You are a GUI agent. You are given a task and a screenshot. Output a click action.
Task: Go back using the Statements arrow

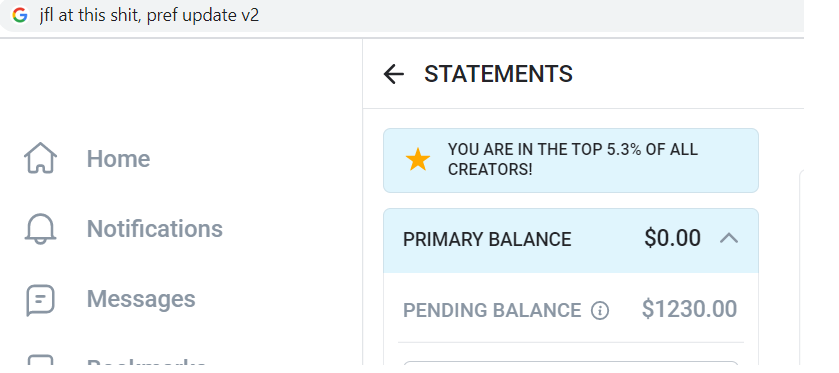394,74
